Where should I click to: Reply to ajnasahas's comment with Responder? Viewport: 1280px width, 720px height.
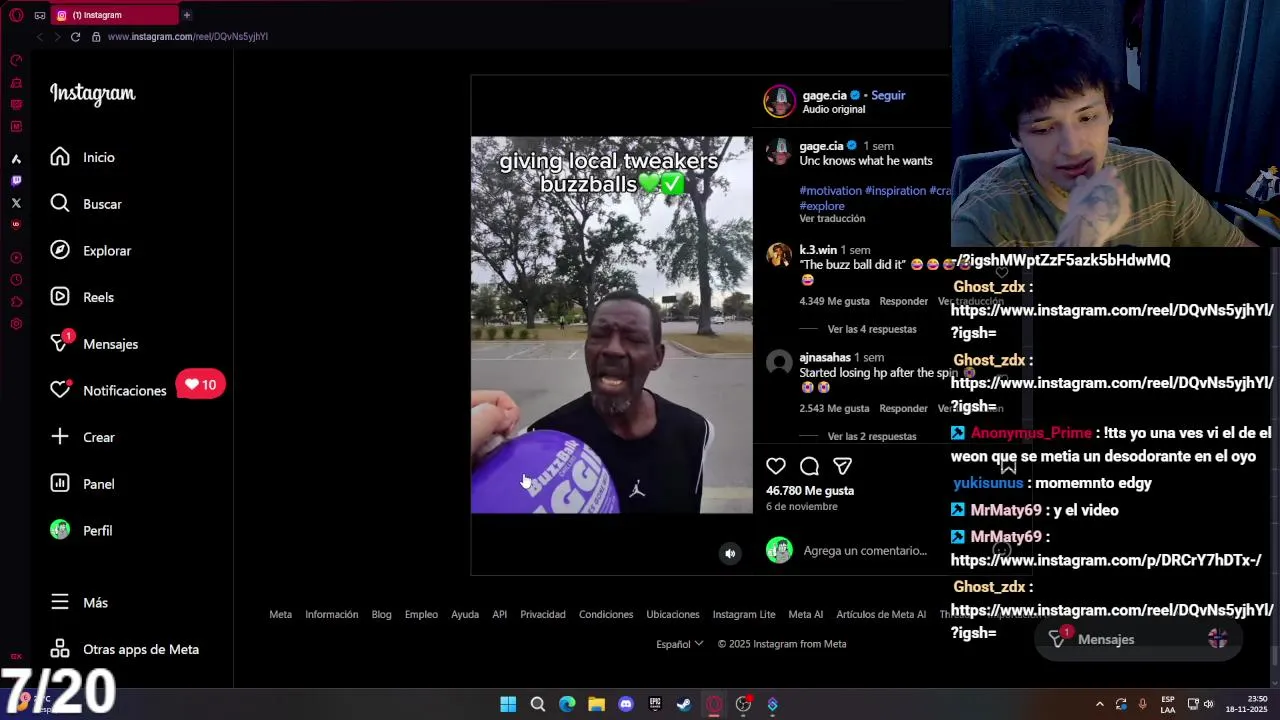point(903,408)
